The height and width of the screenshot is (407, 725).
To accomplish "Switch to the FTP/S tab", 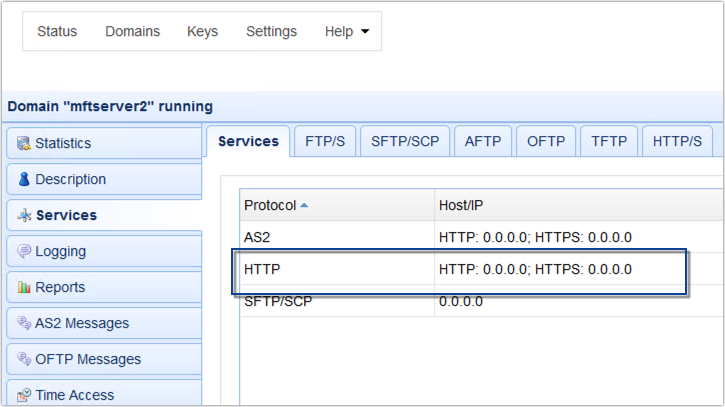I will (325, 141).
